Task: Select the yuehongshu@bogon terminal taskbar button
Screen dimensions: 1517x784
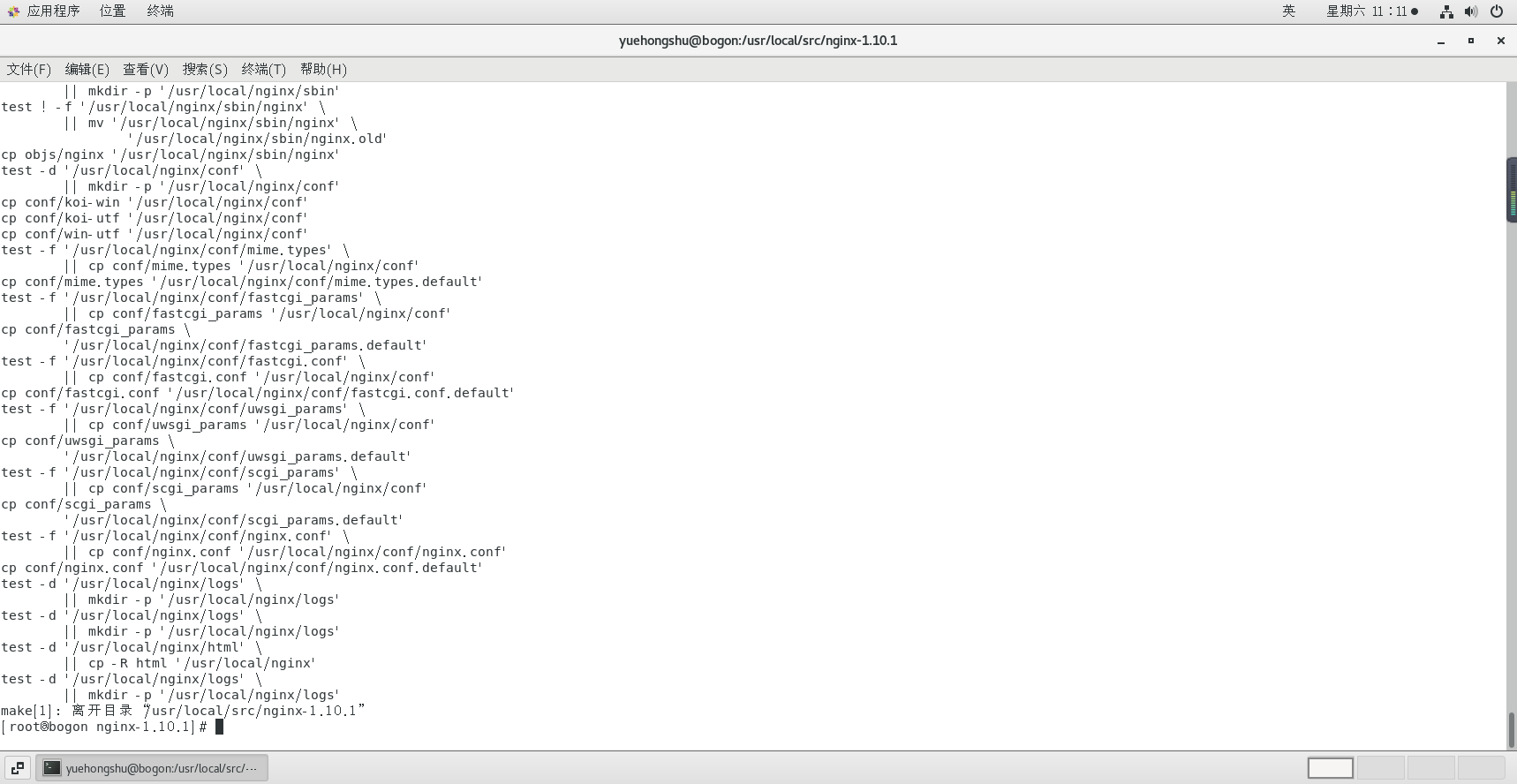Action: [152, 768]
